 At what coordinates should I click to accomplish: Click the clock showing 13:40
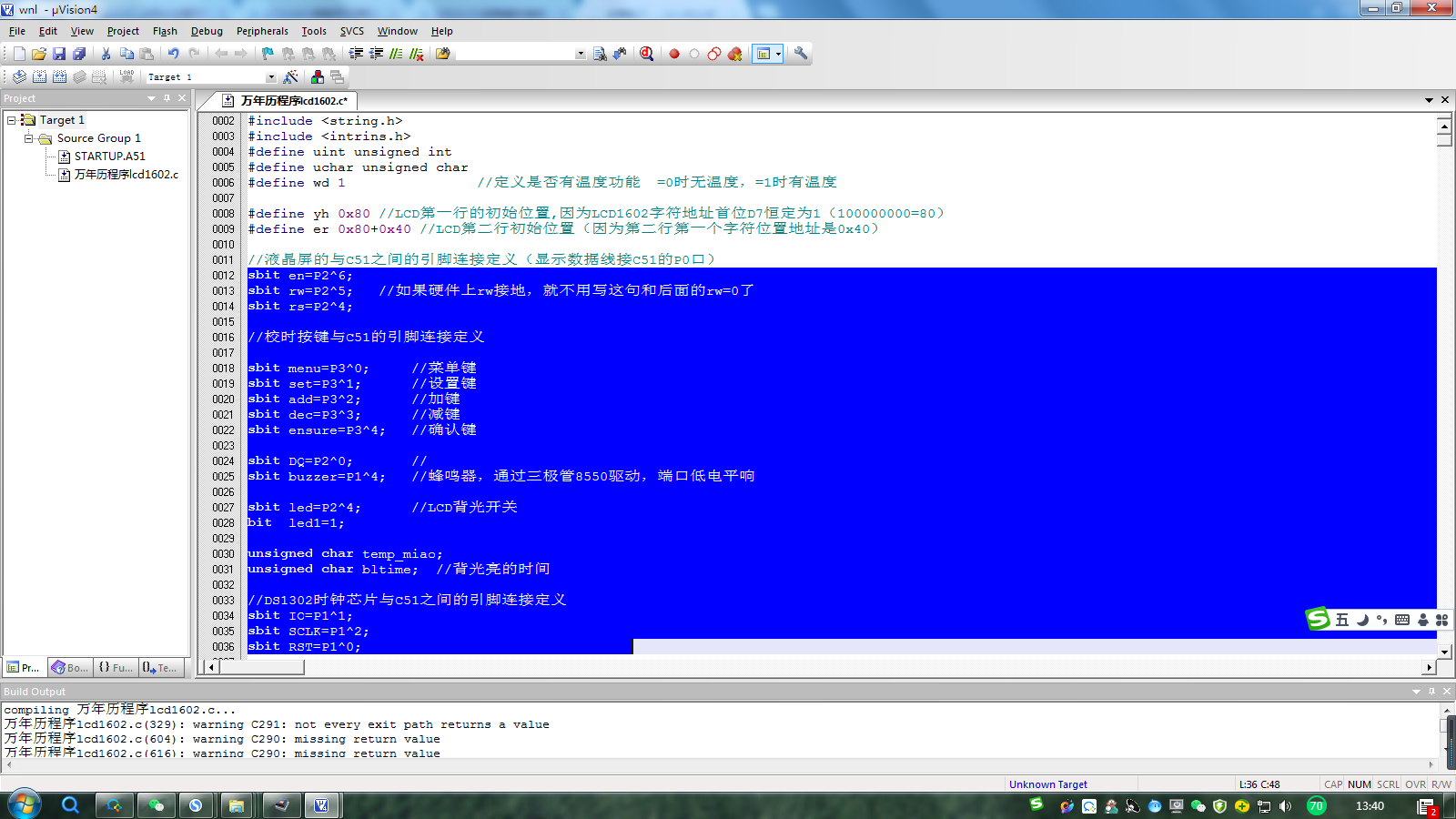tap(1370, 806)
